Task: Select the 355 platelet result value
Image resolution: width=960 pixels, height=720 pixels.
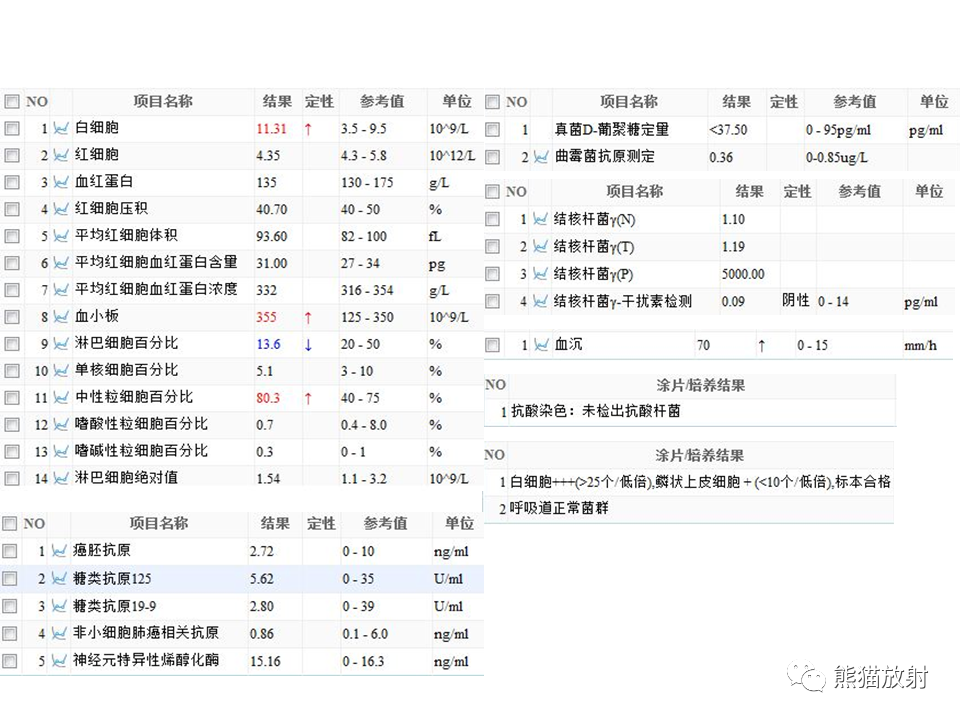Action: coord(266,317)
